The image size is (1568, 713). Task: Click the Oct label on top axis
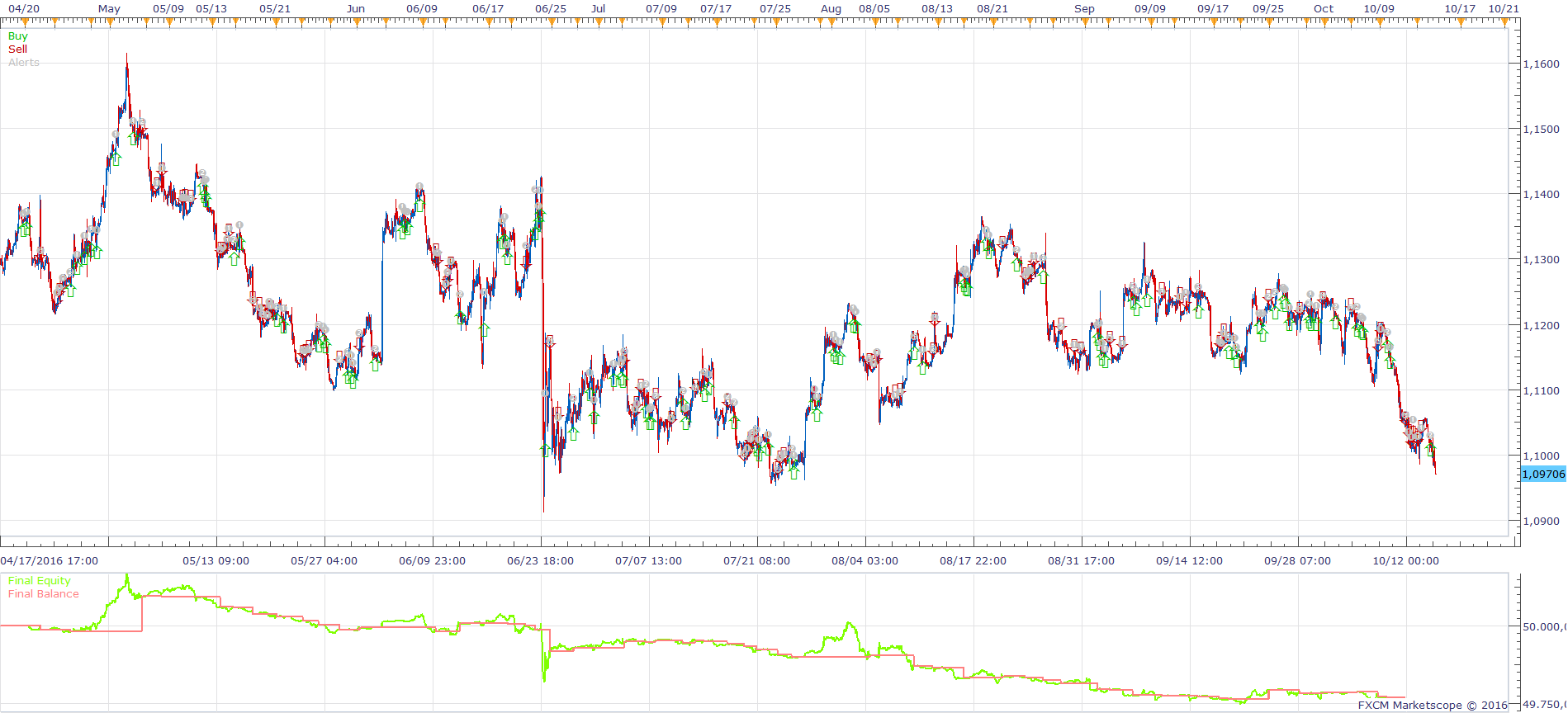pyautogui.click(x=1324, y=9)
